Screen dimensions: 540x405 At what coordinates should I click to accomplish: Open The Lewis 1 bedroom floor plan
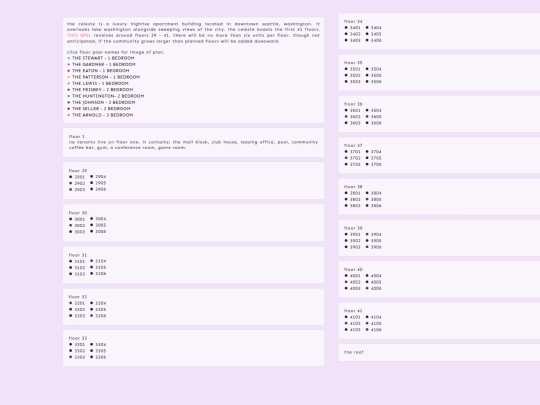pos(100,83)
